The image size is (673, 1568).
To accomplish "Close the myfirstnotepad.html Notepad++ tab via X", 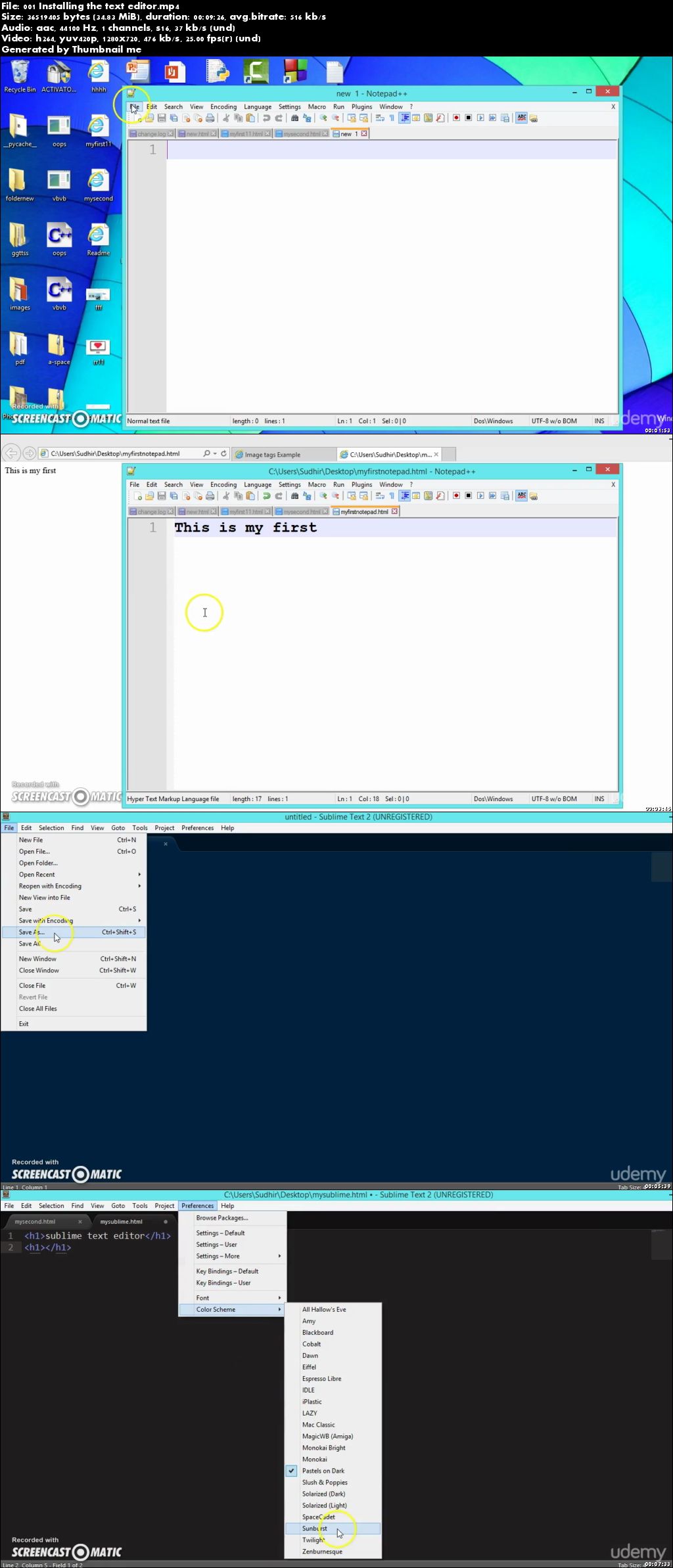I will pos(394,511).
